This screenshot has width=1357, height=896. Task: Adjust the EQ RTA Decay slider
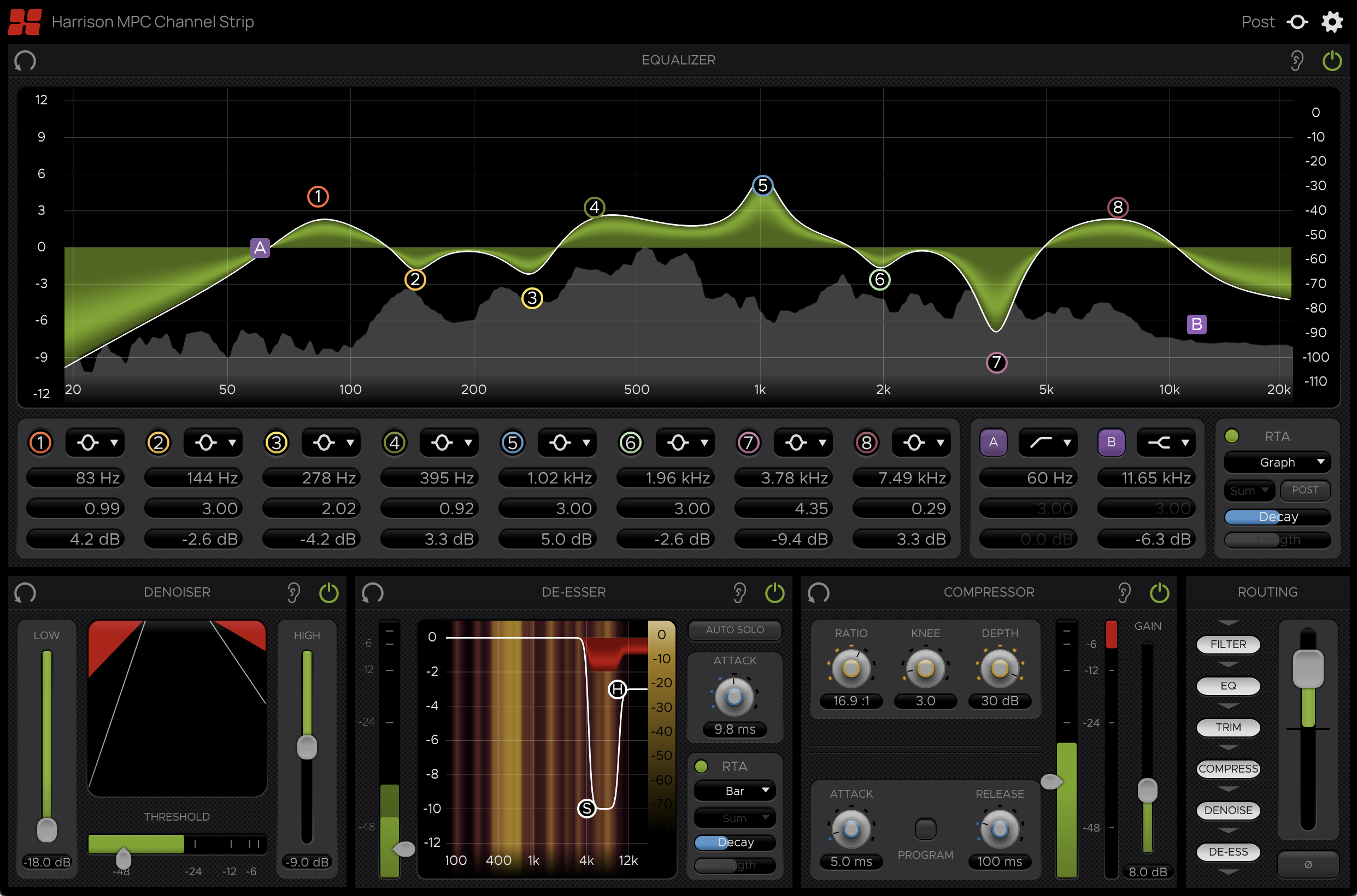click(x=1277, y=517)
